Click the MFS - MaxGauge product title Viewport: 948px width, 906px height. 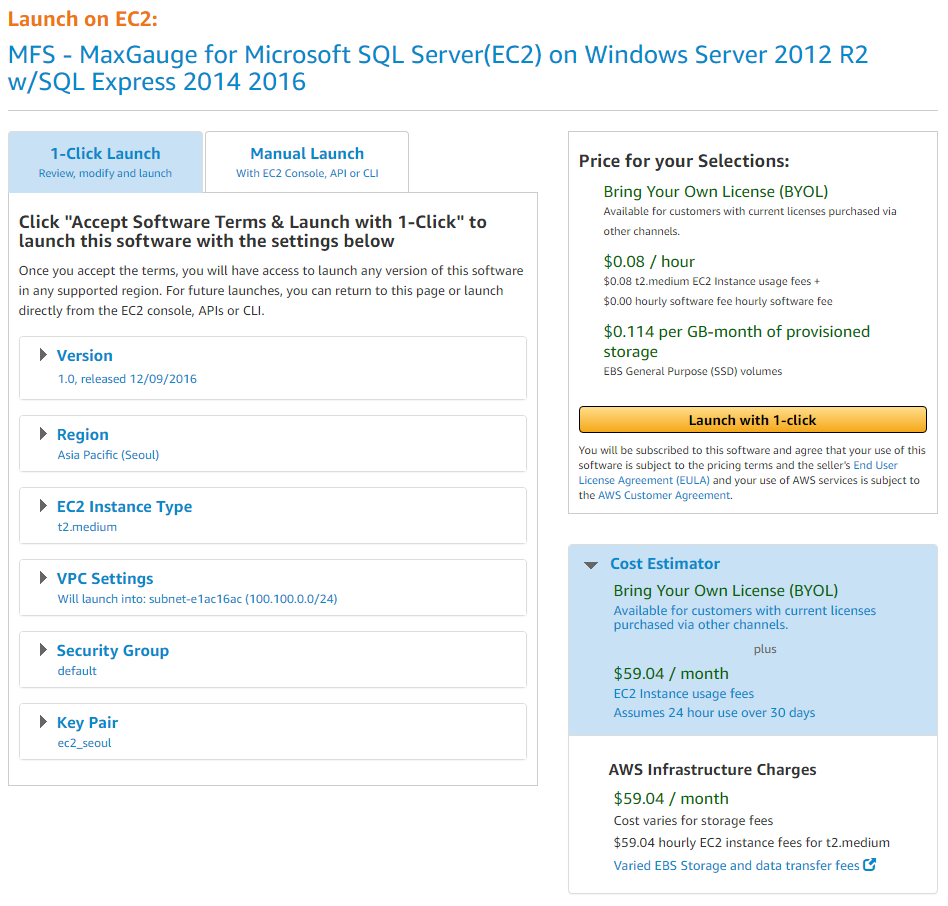pyautogui.click(x=438, y=68)
